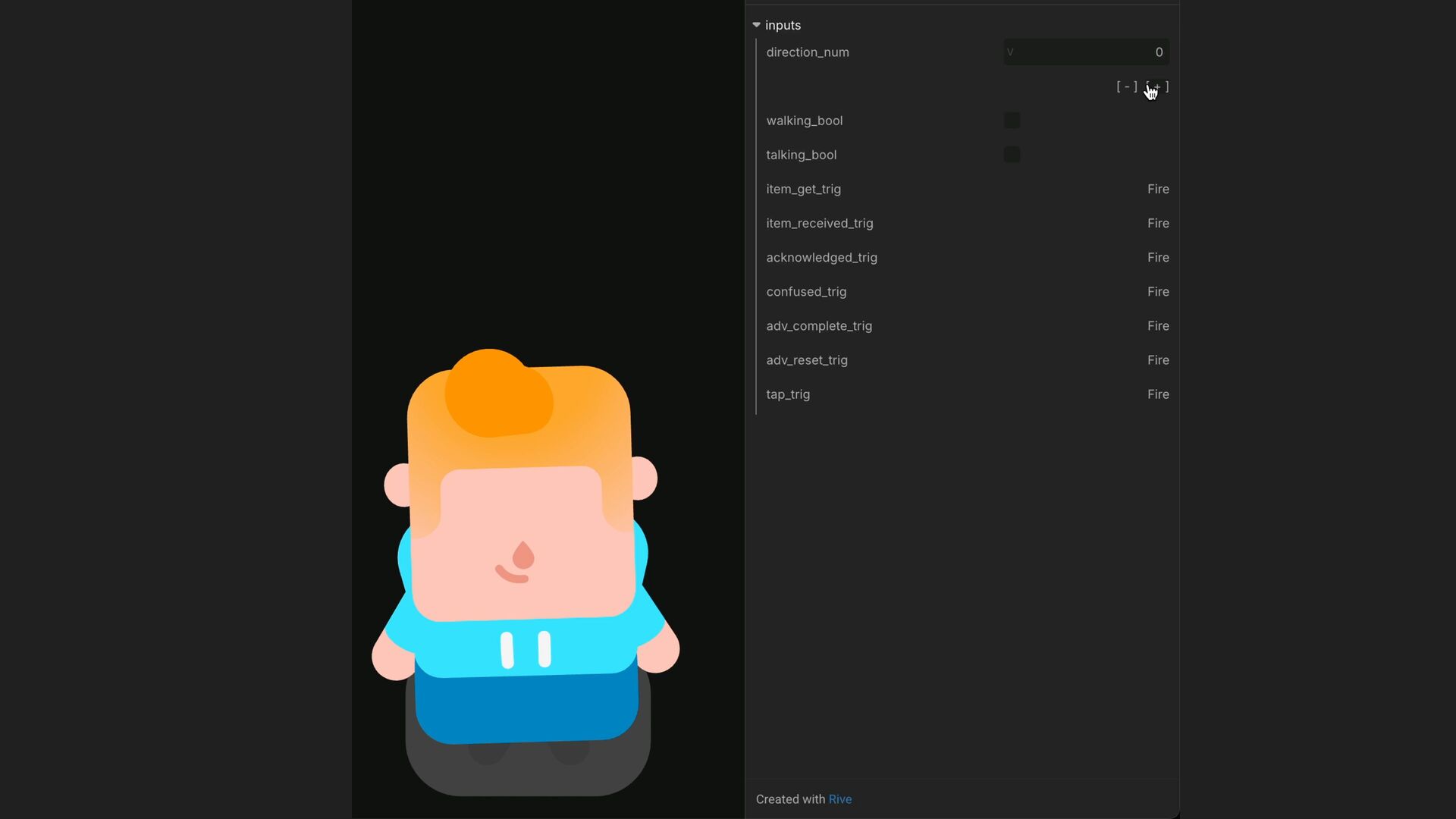Fire the adv_complete_trig trigger
Screen dimensions: 1456x819
pyautogui.click(x=1157, y=325)
